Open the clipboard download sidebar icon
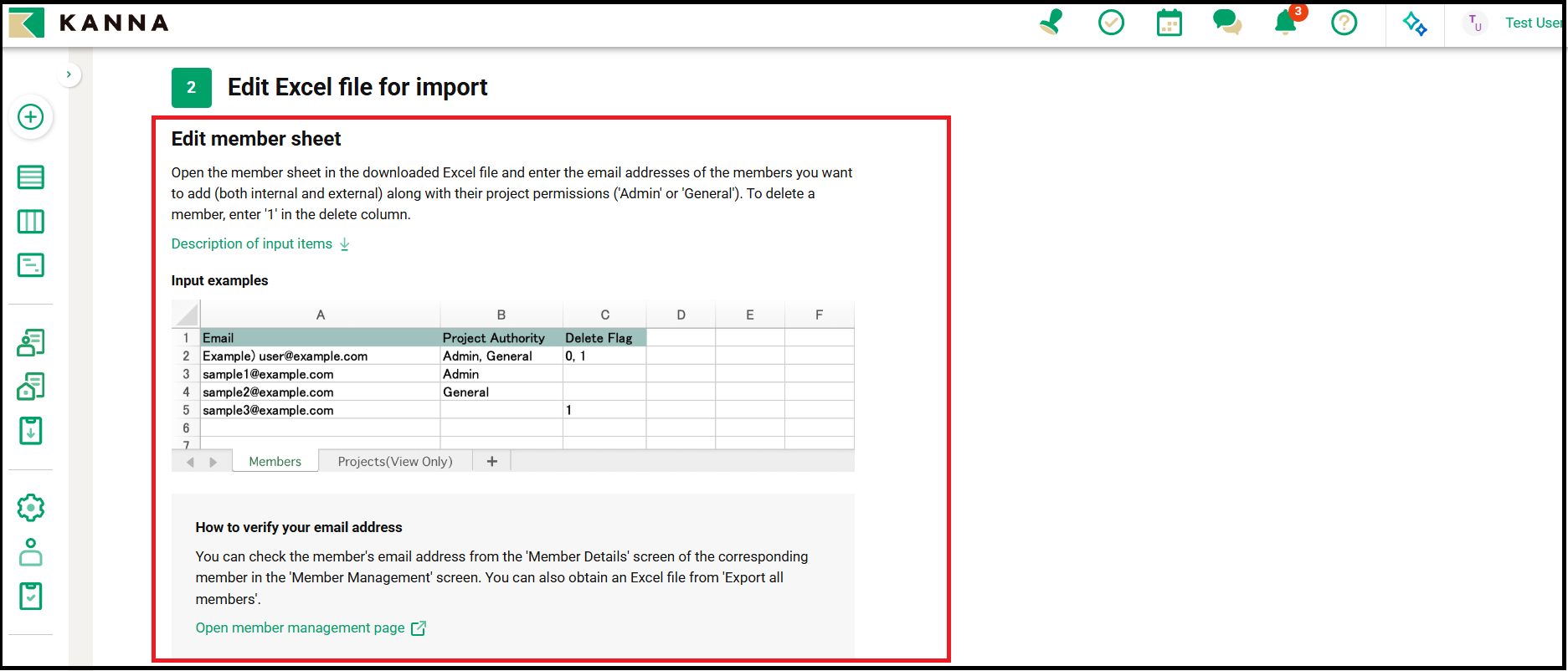 click(x=31, y=431)
